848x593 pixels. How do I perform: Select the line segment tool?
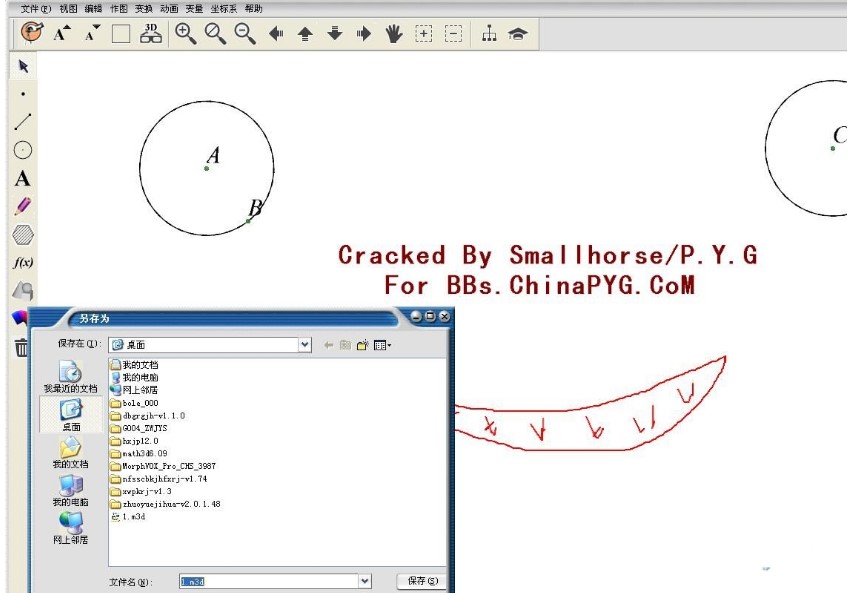(x=23, y=122)
